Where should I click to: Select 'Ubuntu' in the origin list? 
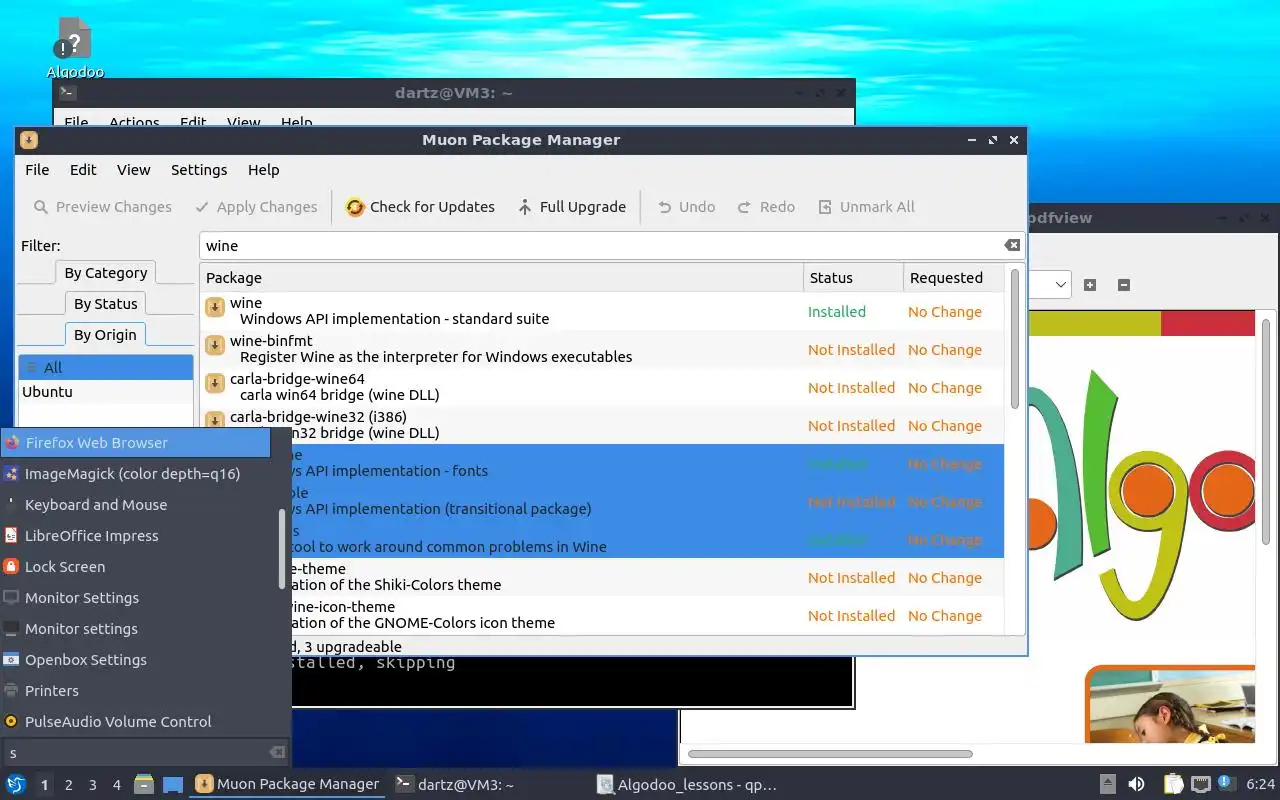coord(106,392)
